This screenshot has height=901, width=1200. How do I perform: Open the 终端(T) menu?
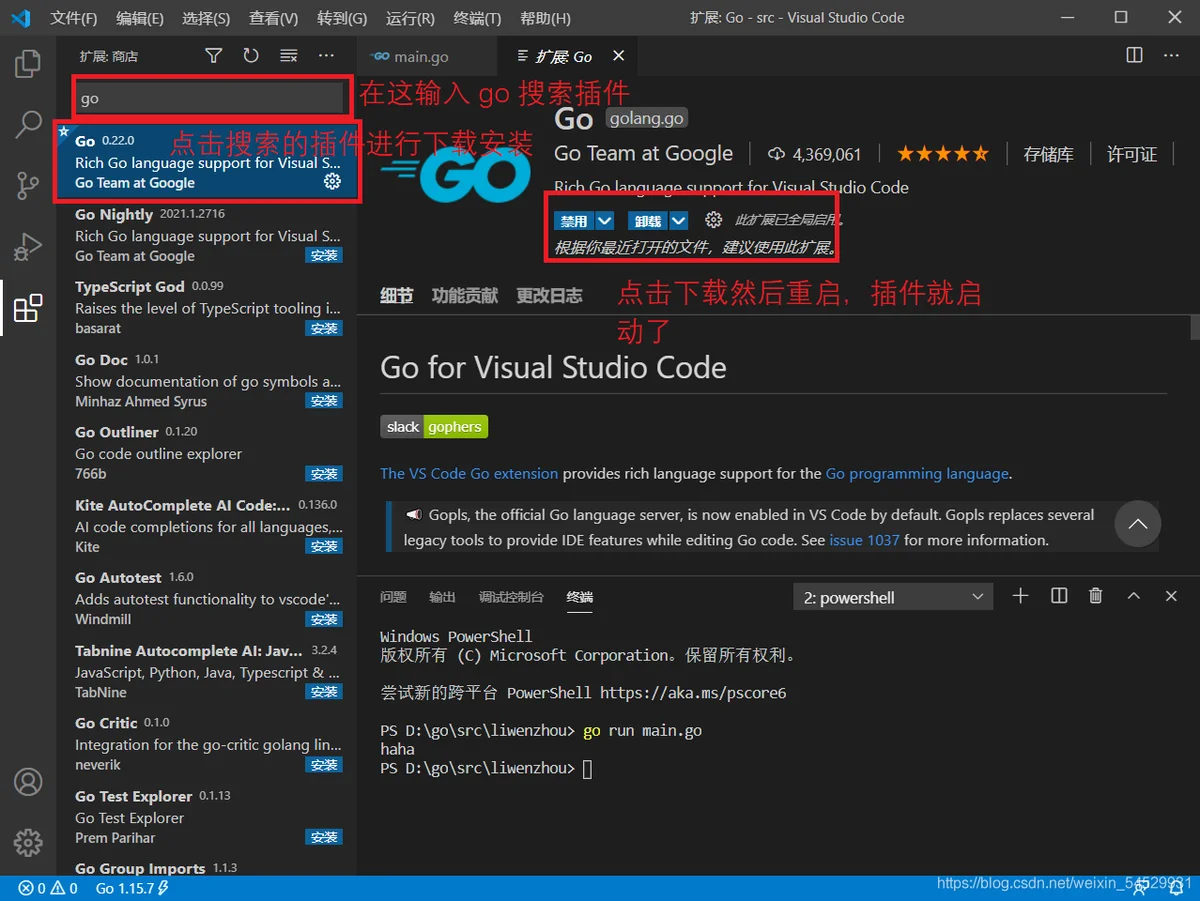pos(477,18)
